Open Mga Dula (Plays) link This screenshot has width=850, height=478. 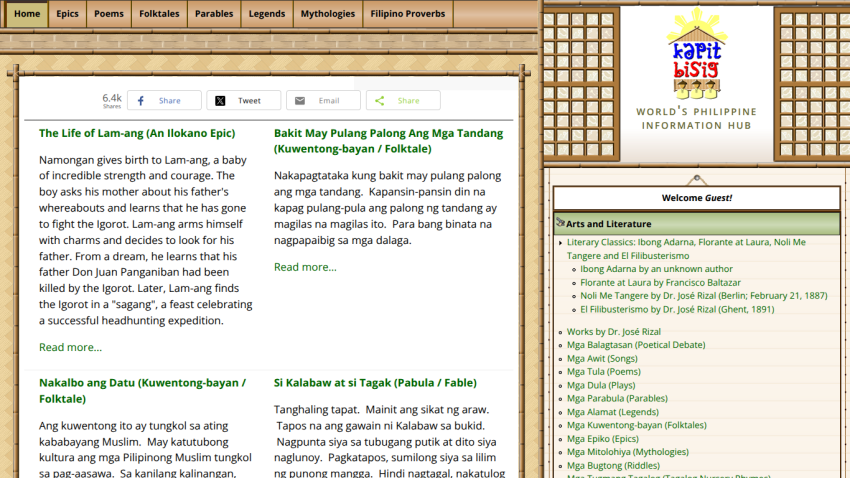click(601, 385)
